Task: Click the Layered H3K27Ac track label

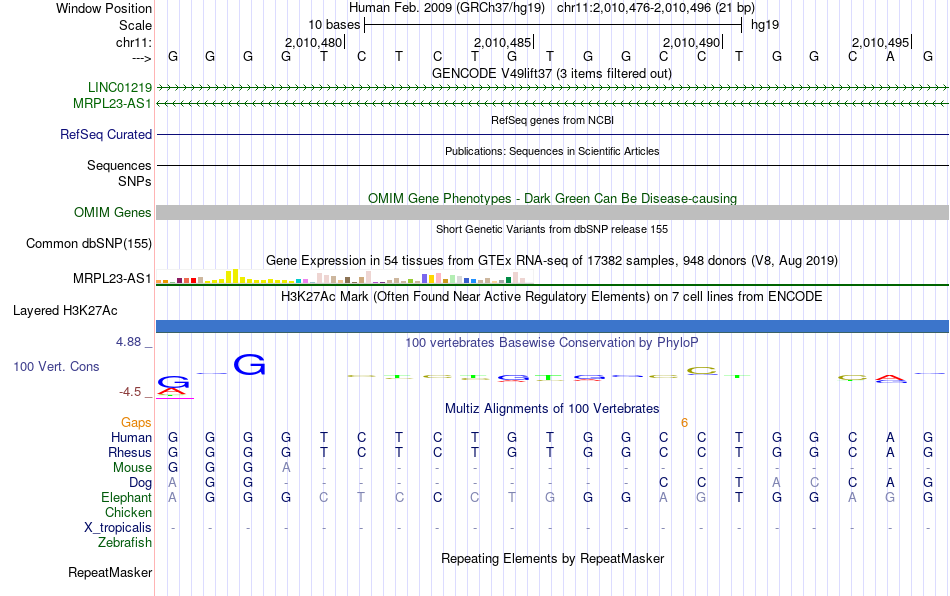Action: click(65, 311)
